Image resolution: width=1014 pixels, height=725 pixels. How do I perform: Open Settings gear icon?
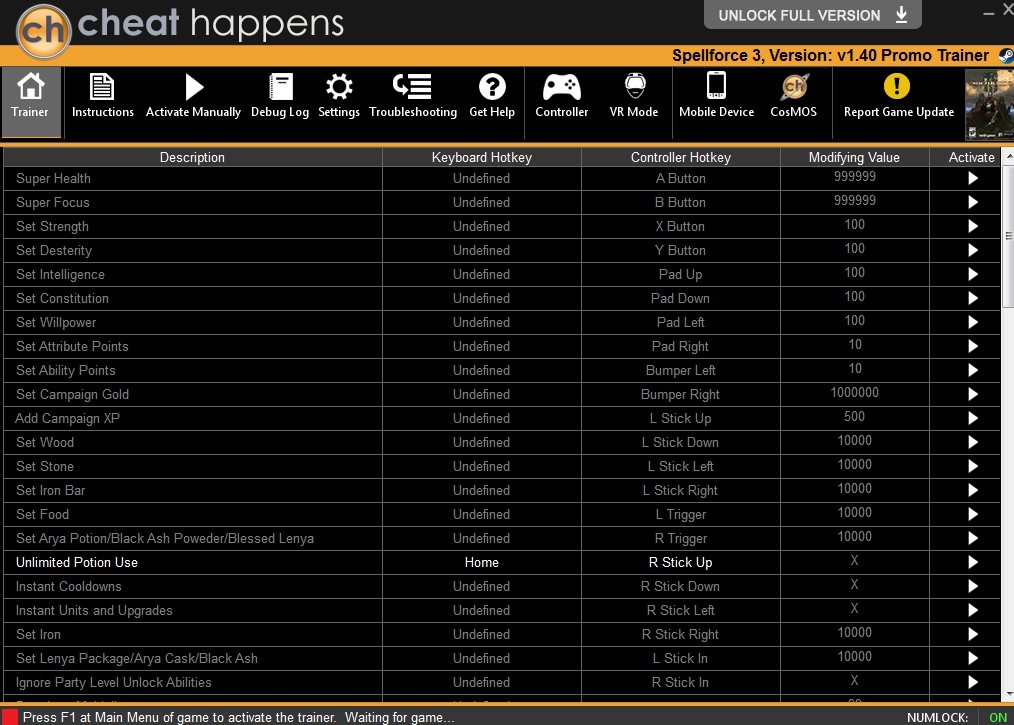[x=339, y=87]
